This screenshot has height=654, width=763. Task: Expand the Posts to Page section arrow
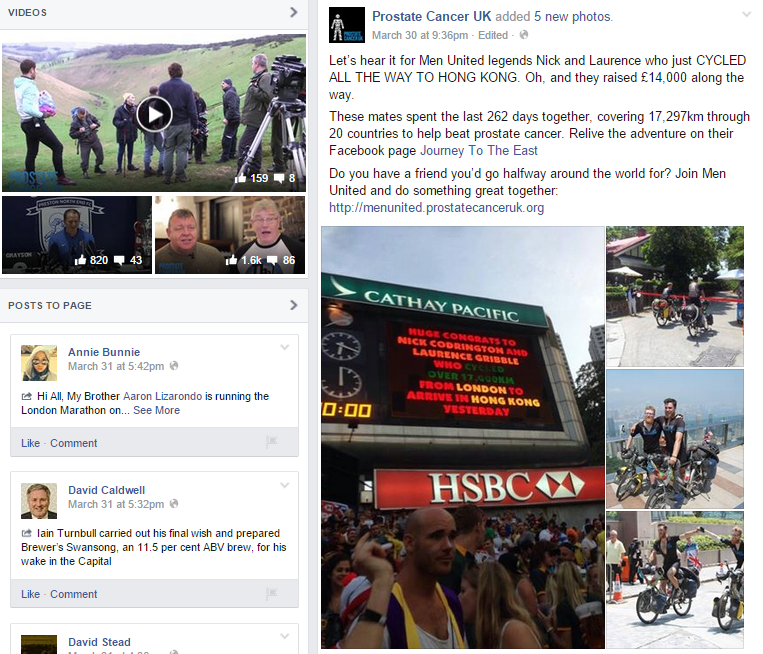[293, 305]
